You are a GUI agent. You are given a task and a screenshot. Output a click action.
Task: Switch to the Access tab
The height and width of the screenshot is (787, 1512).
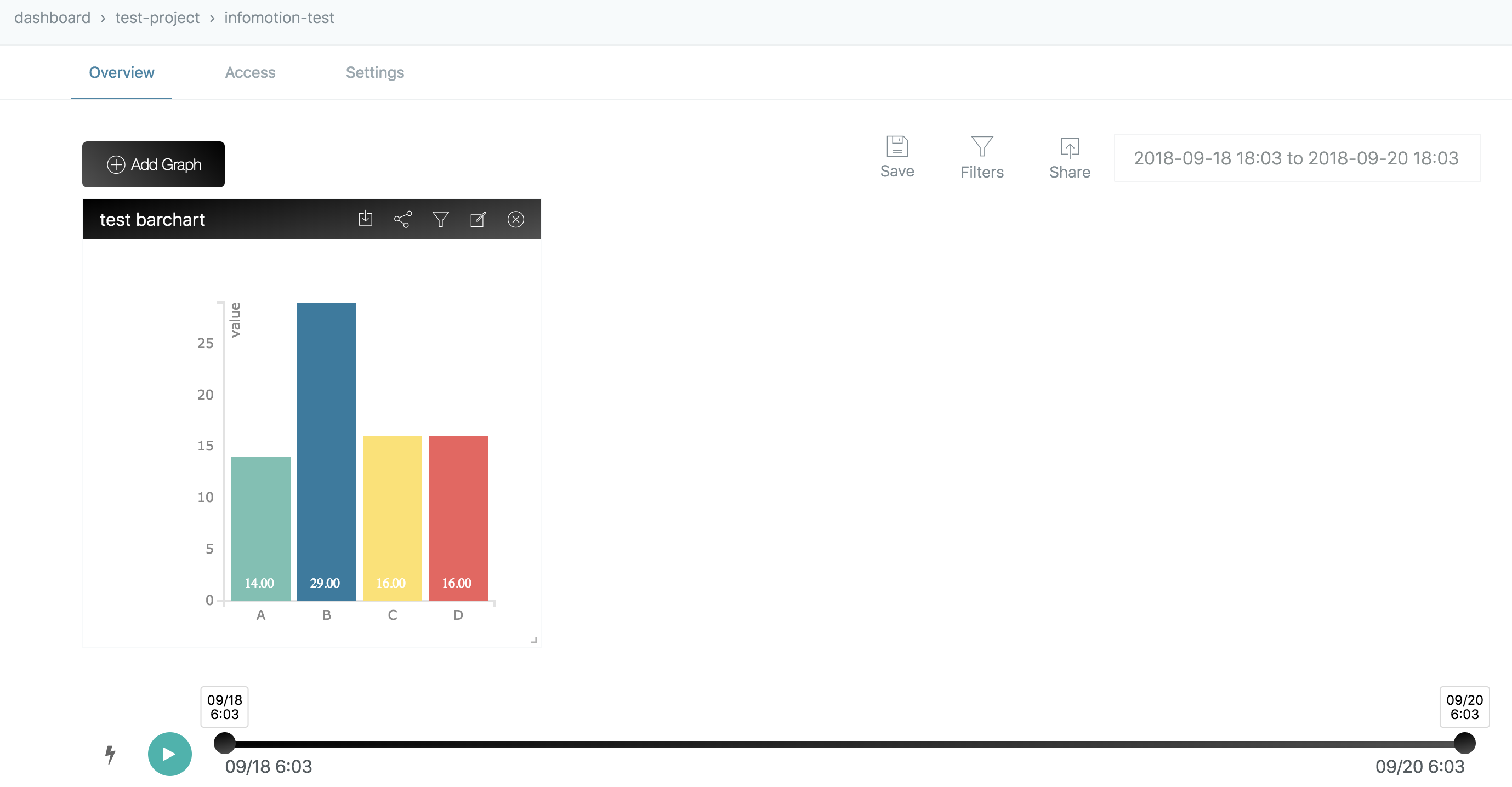tap(250, 72)
